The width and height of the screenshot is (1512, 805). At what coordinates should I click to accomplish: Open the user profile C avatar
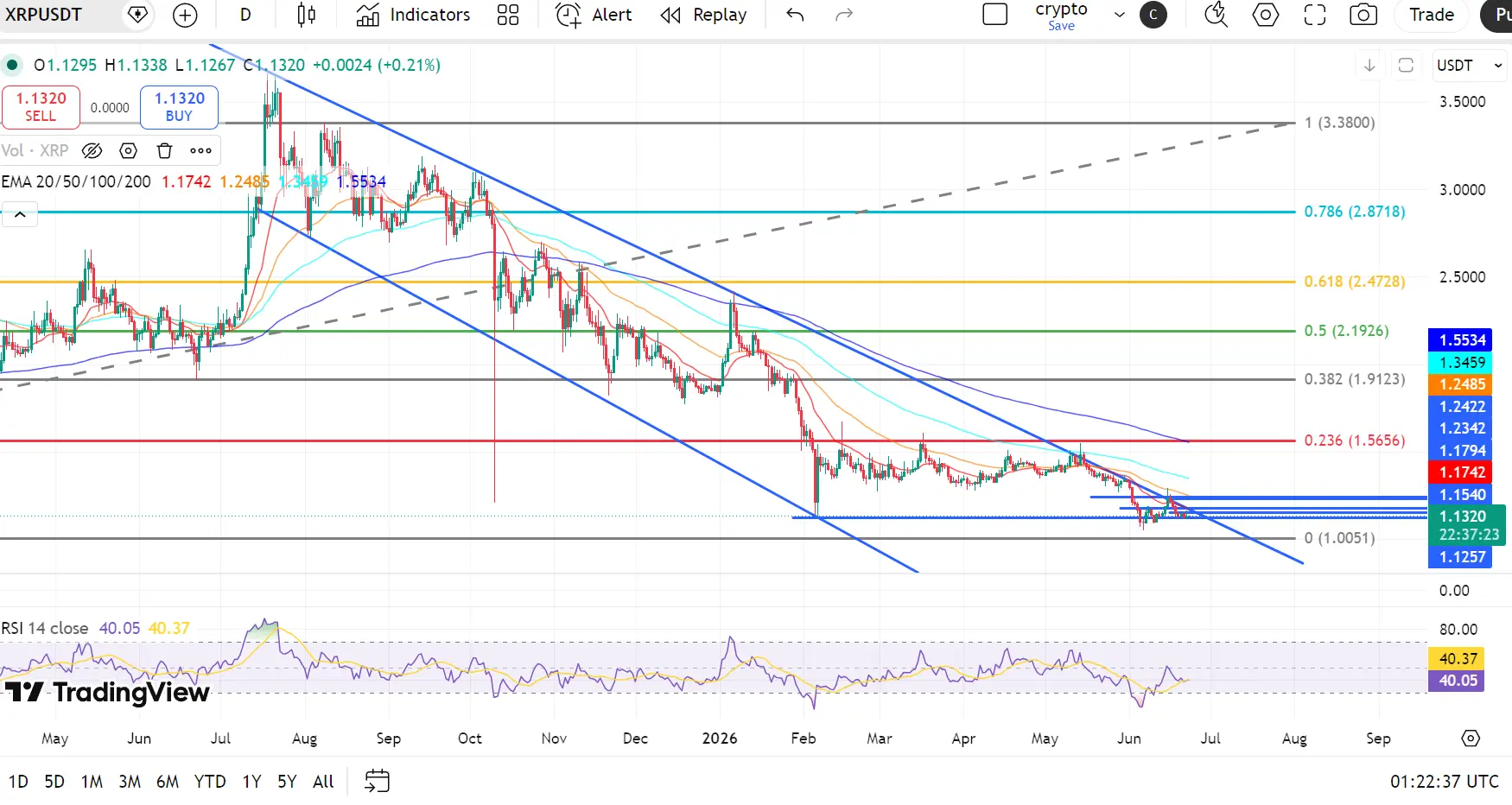(x=1153, y=15)
